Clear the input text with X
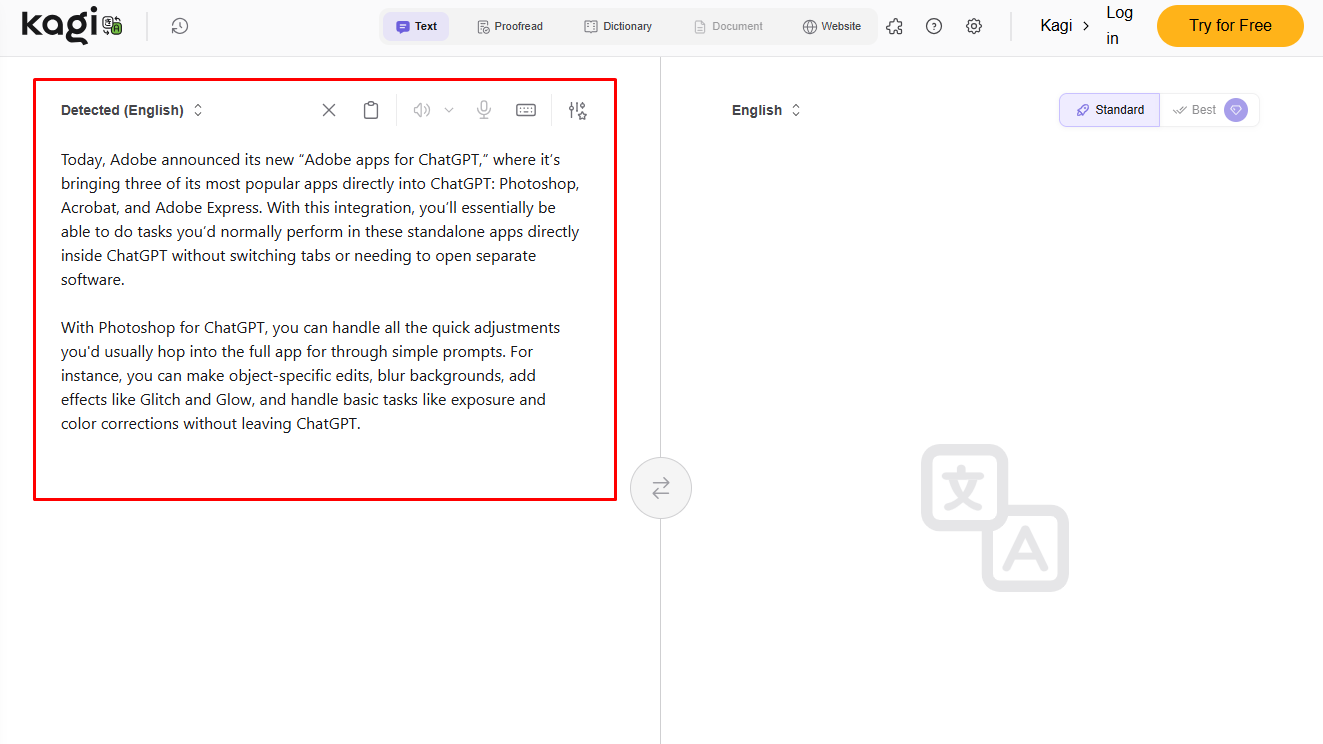 (328, 110)
